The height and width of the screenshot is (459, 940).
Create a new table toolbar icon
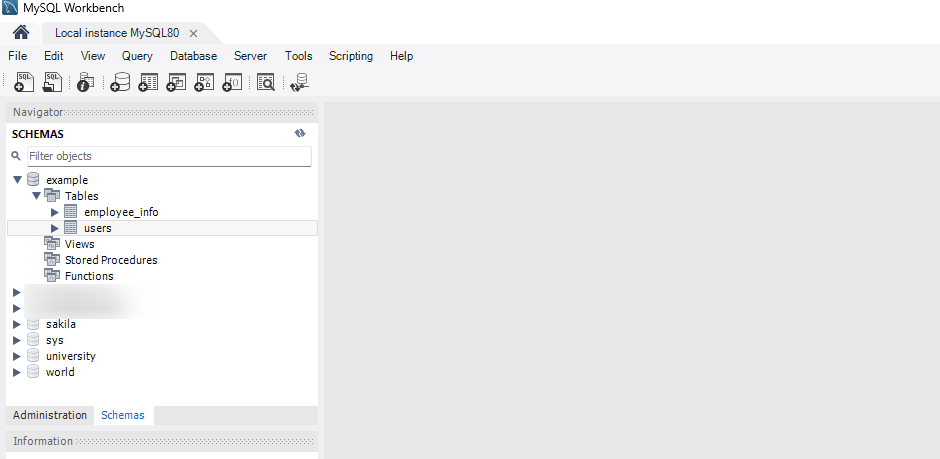click(147, 82)
